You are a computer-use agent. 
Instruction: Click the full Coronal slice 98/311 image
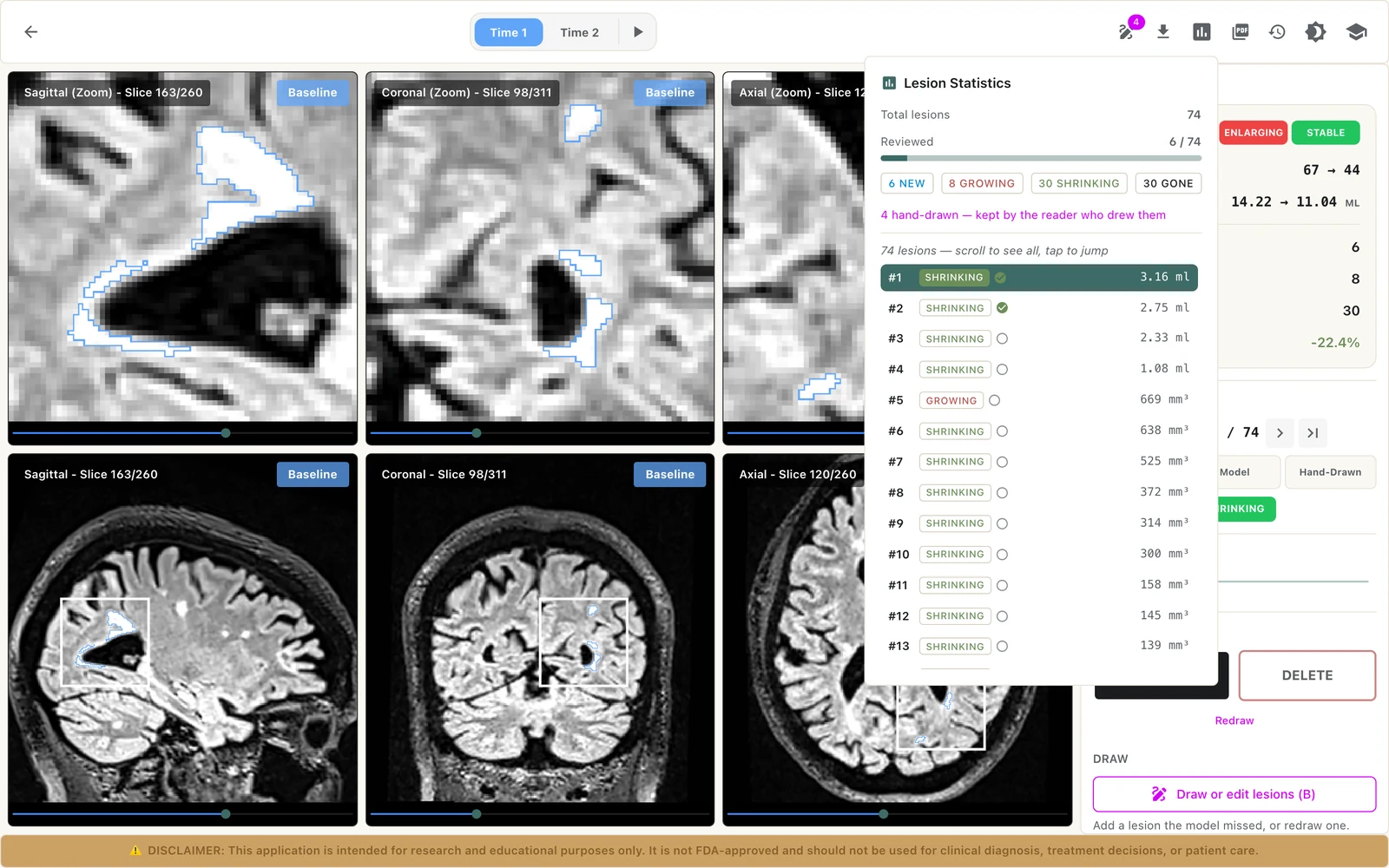point(540,640)
